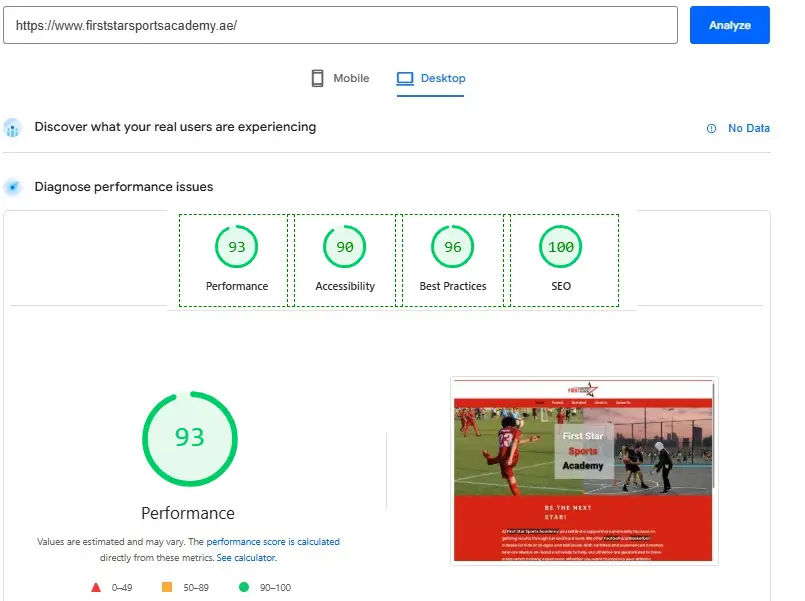Screen dimensions: 805x601
Task: Click the Analyze button
Action: pos(729,25)
